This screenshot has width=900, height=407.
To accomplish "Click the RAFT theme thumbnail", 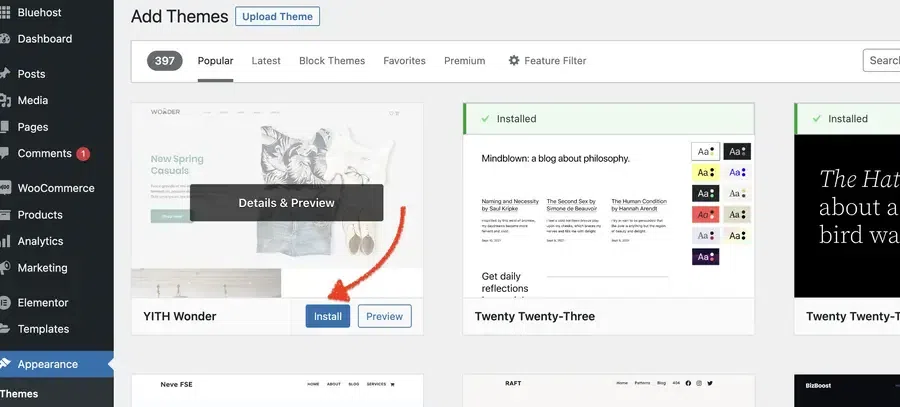I will 608,391.
